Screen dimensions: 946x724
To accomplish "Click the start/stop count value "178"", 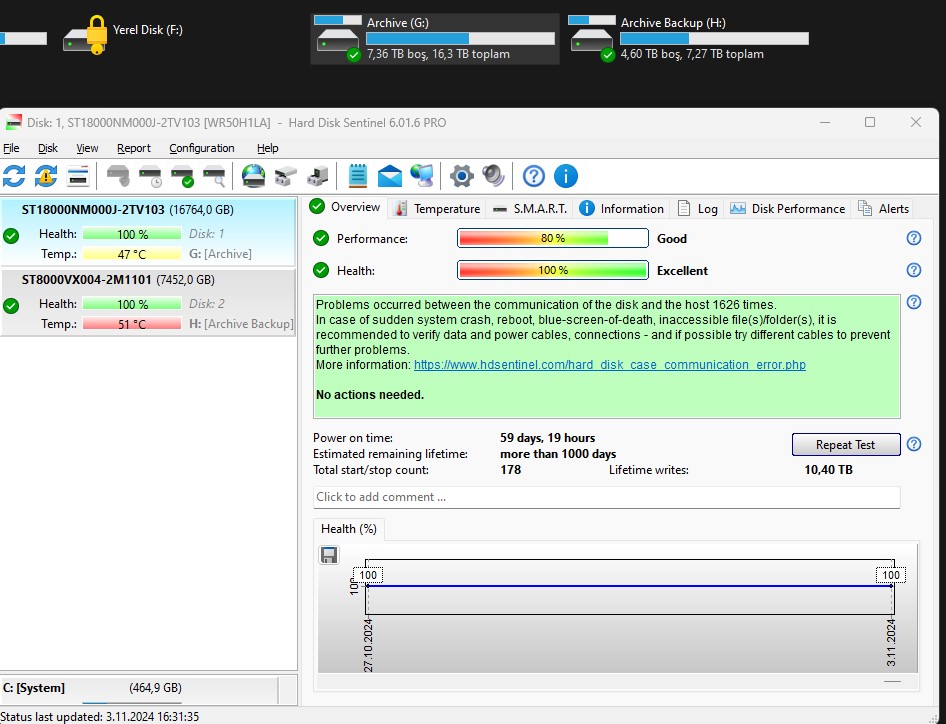I will pyautogui.click(x=510, y=469).
